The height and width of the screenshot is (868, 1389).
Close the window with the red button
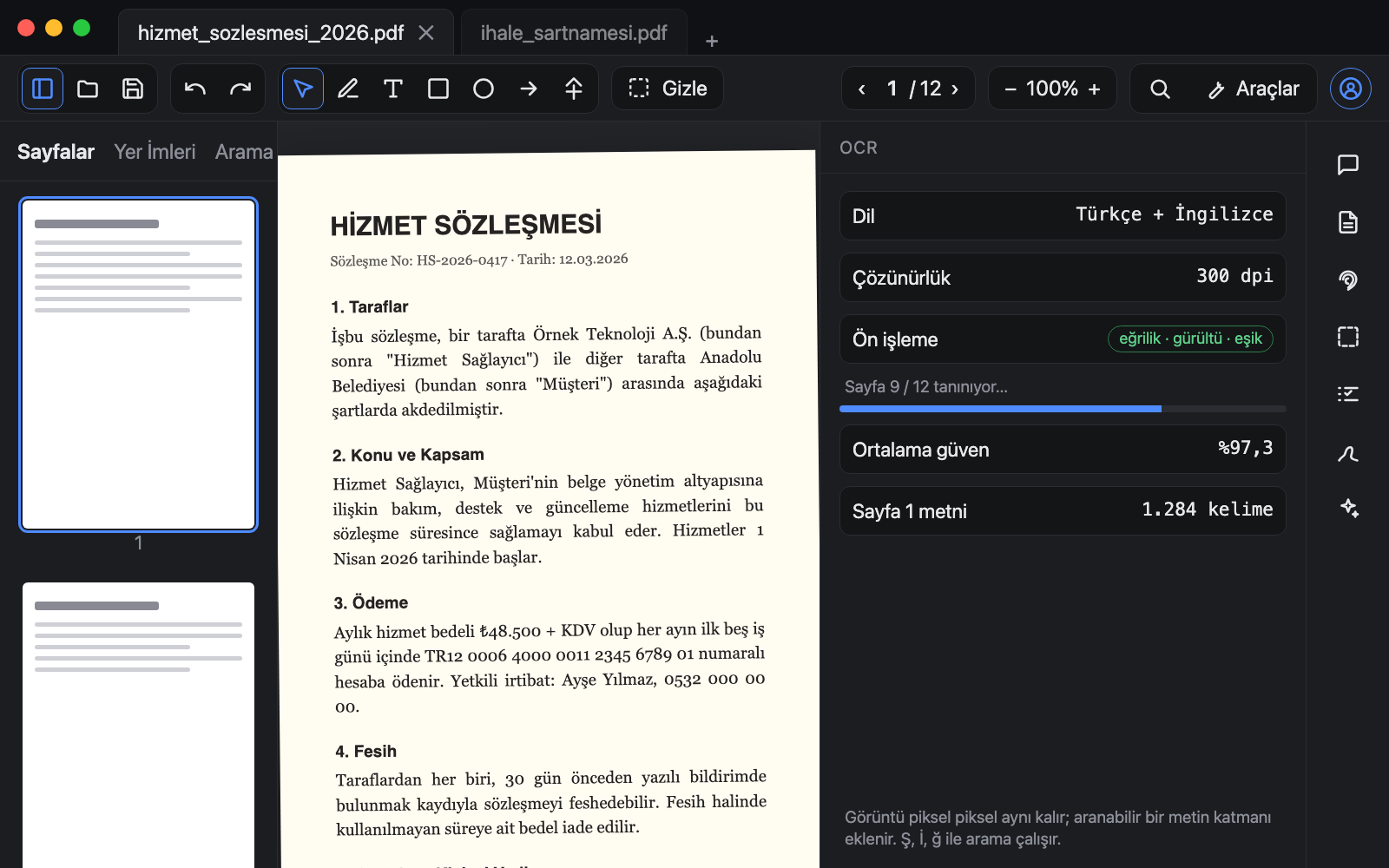26,28
